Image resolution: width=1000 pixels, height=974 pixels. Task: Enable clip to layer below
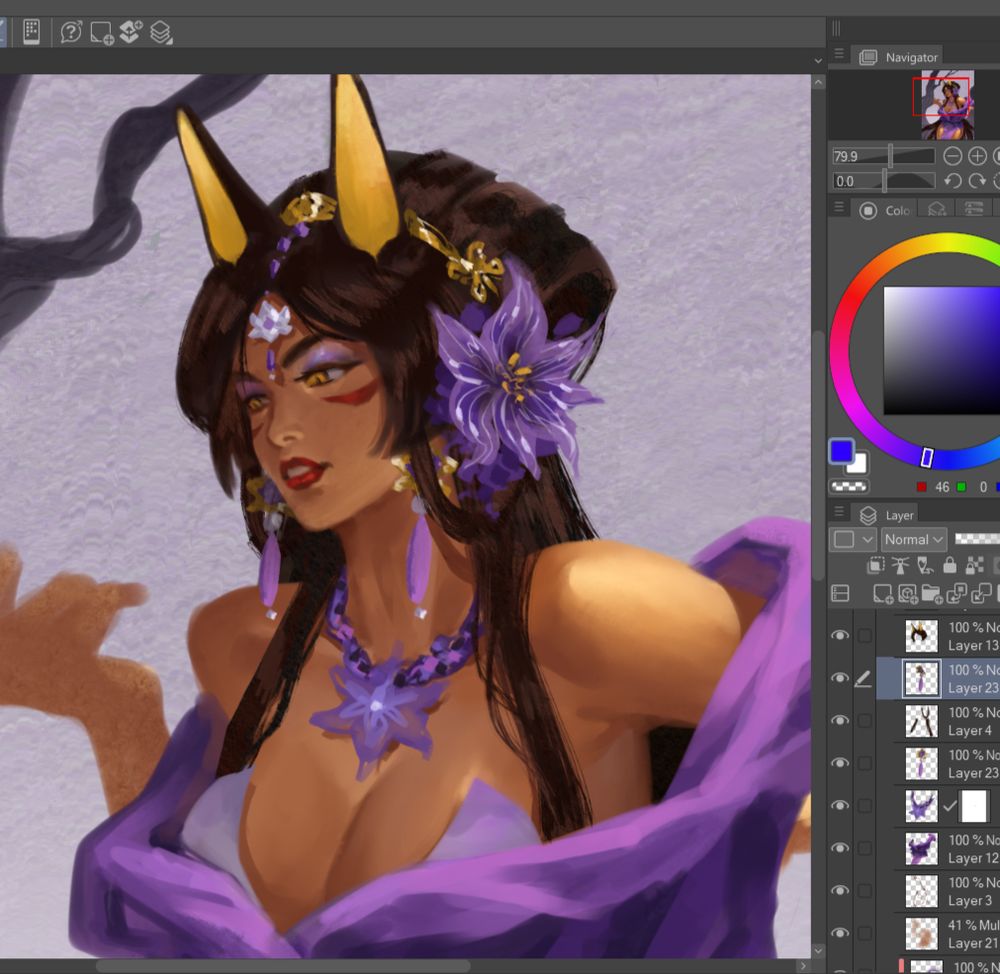click(876, 565)
